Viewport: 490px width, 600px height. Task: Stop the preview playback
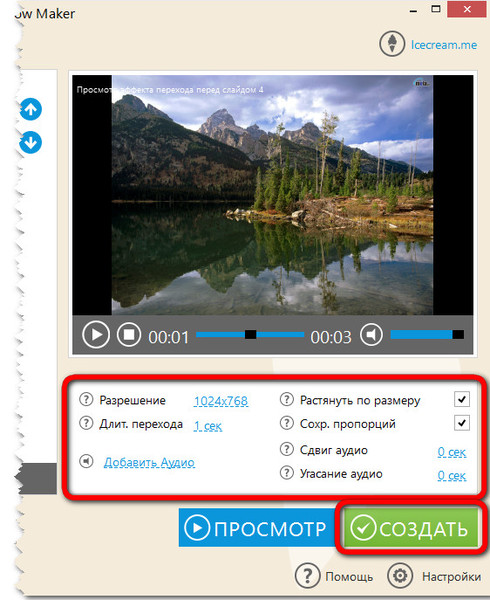click(x=129, y=334)
